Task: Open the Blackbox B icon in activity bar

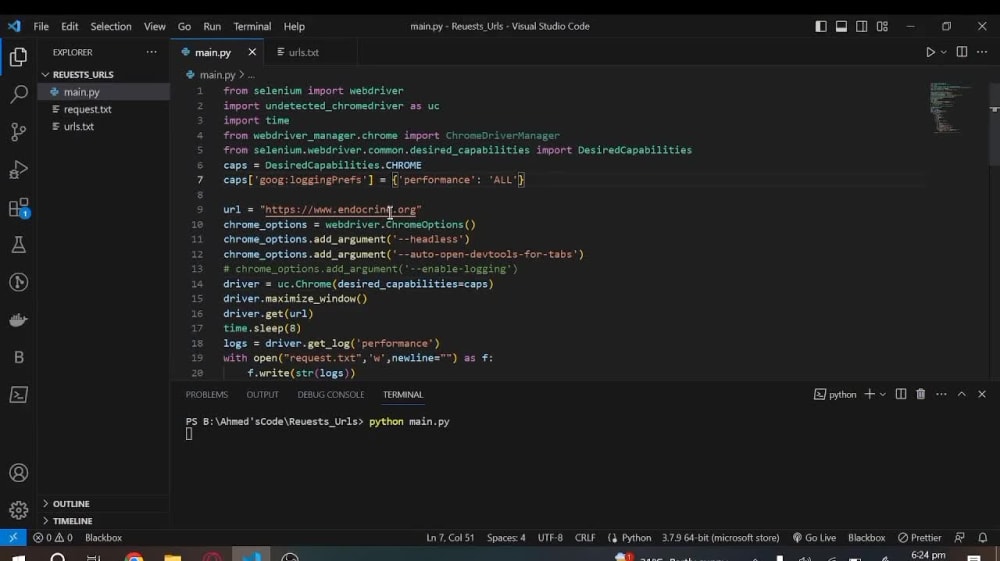Action: point(18,357)
